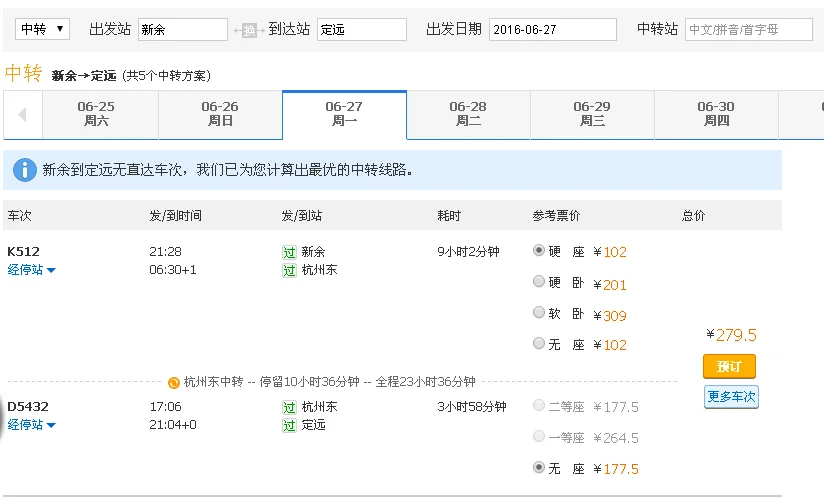The height and width of the screenshot is (500, 824).
Task: Click the orange transfer icon at 杭州东中转
Action: pos(173,383)
